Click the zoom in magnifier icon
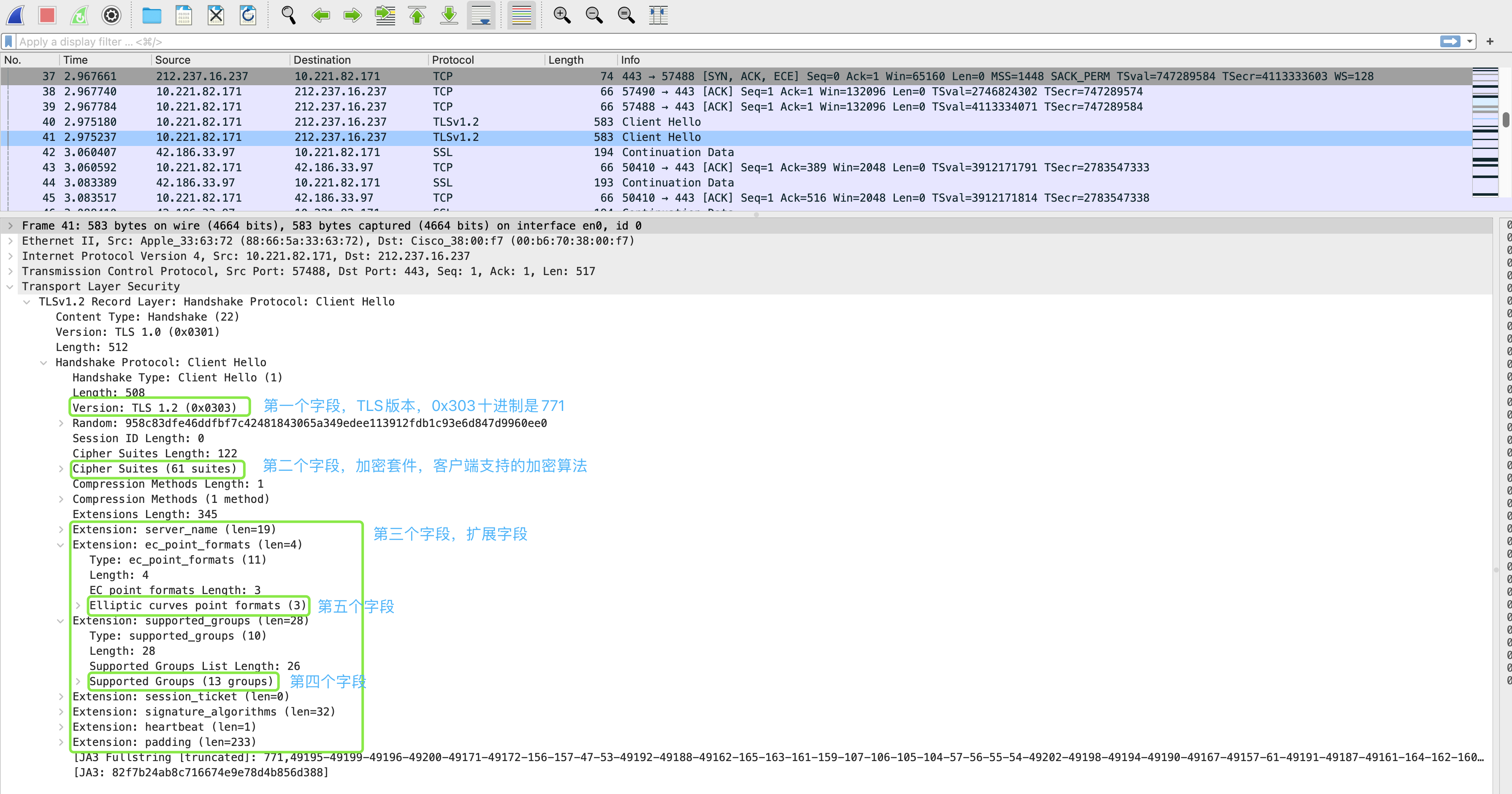 562,15
